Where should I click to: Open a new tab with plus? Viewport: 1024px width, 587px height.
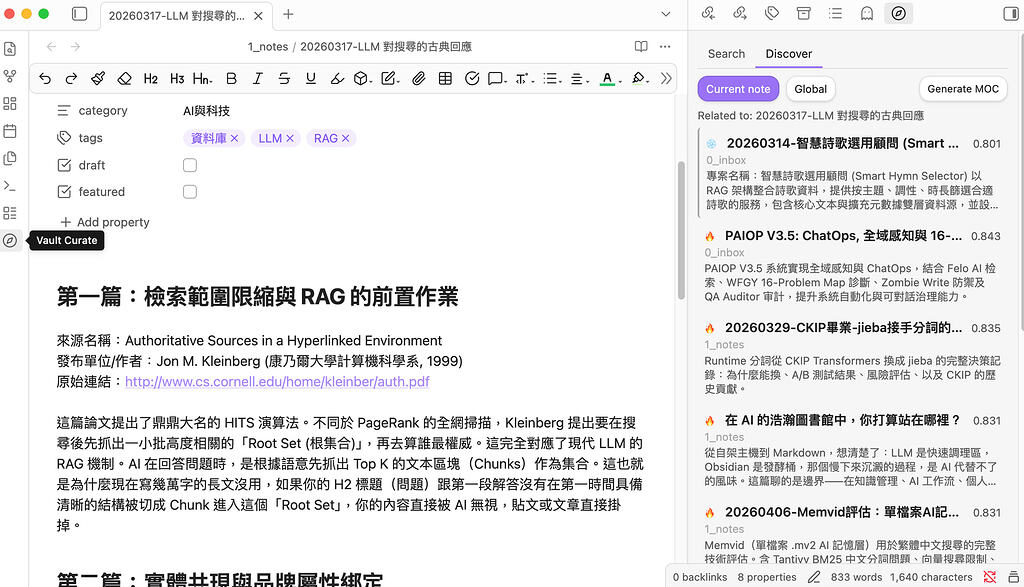[288, 14]
